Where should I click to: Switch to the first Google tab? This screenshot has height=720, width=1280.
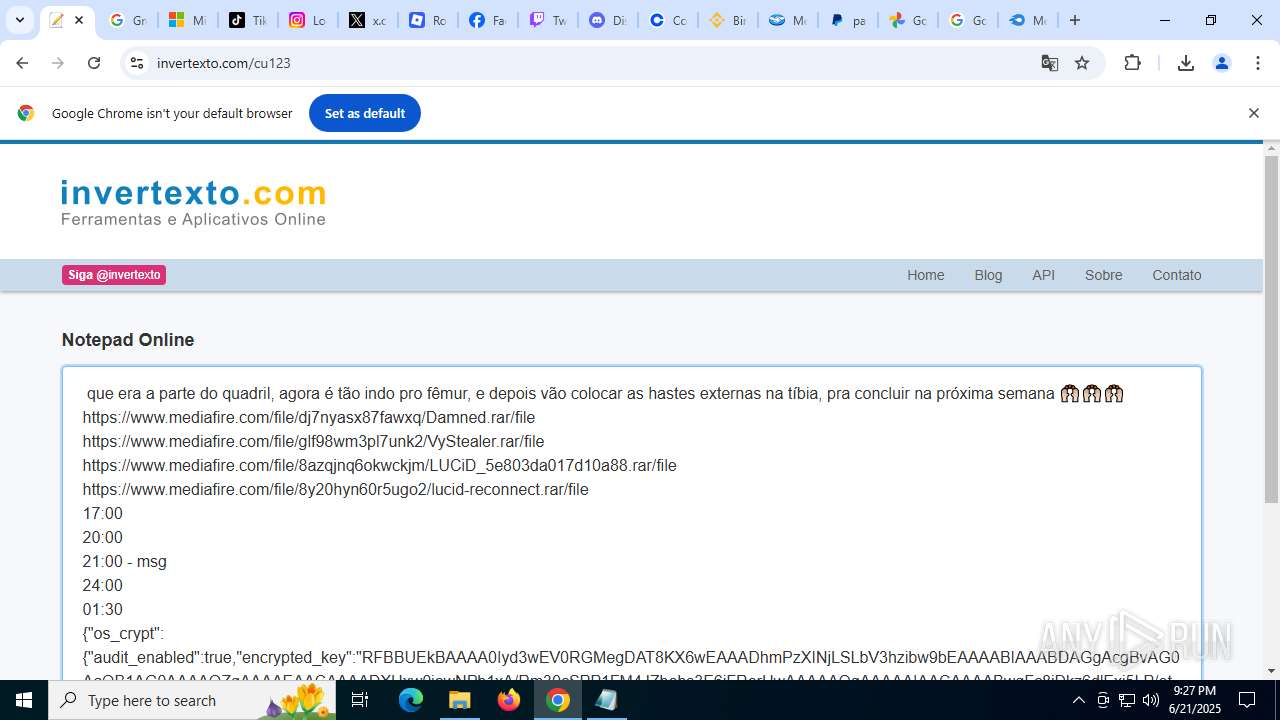127,20
